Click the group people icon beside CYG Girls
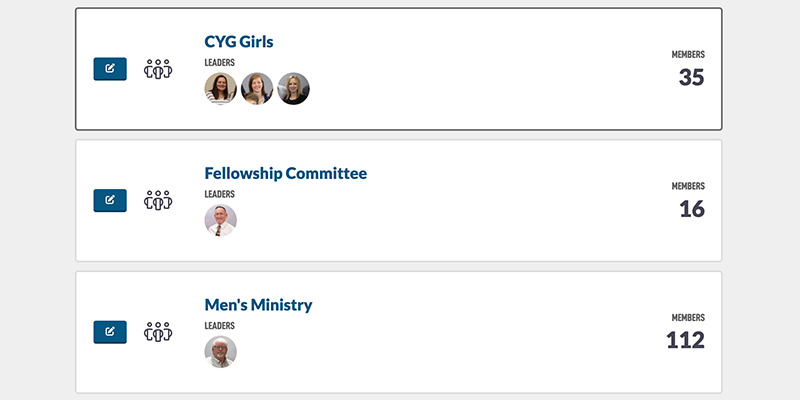The image size is (800, 400). coord(158,69)
